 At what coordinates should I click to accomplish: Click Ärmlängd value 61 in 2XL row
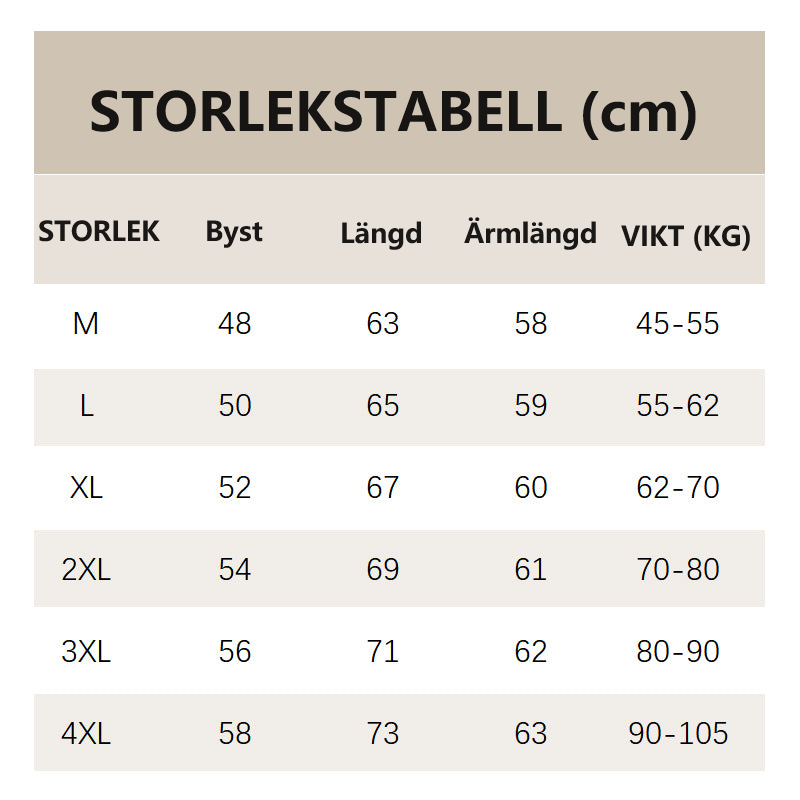(531, 570)
